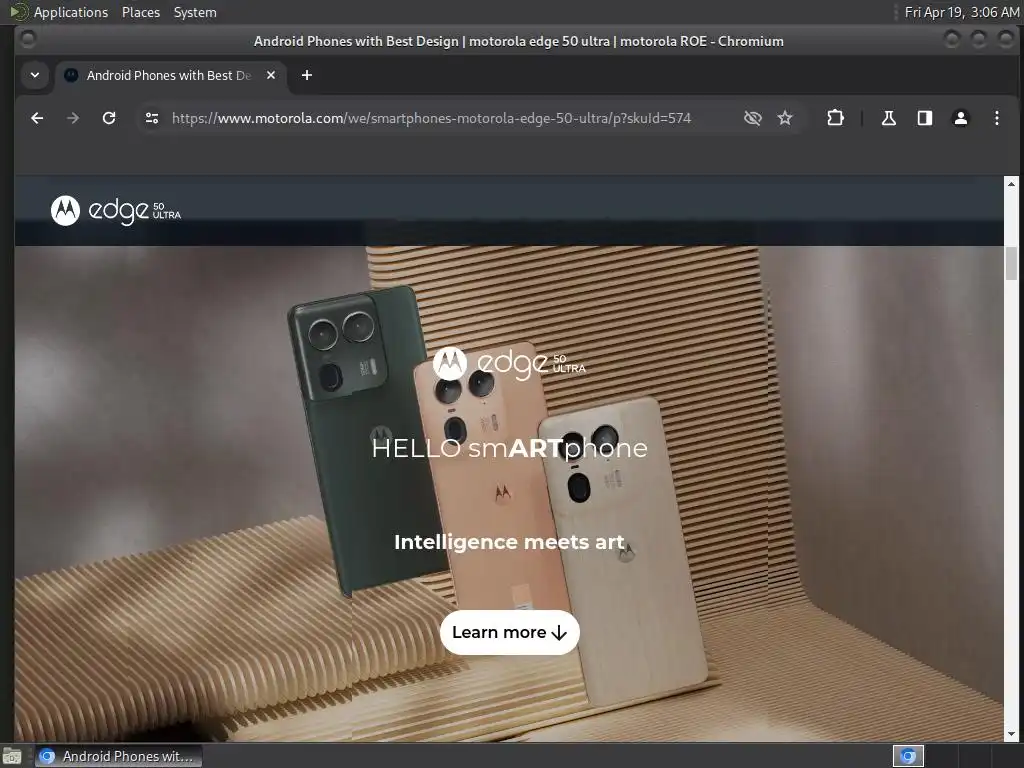Click the Applications menu logo icon
1024x768 pixels.
18,12
